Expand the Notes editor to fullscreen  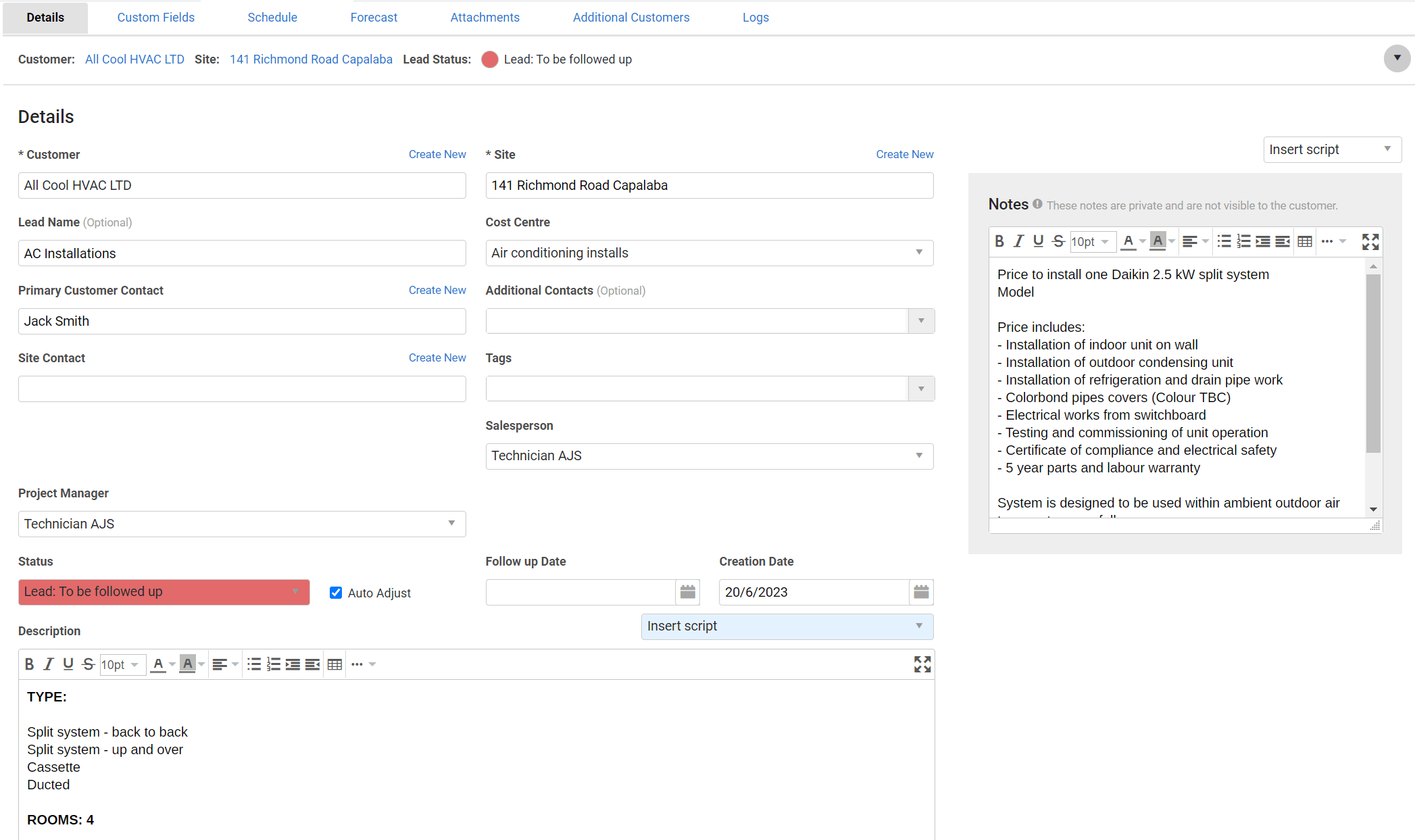[x=1370, y=242]
